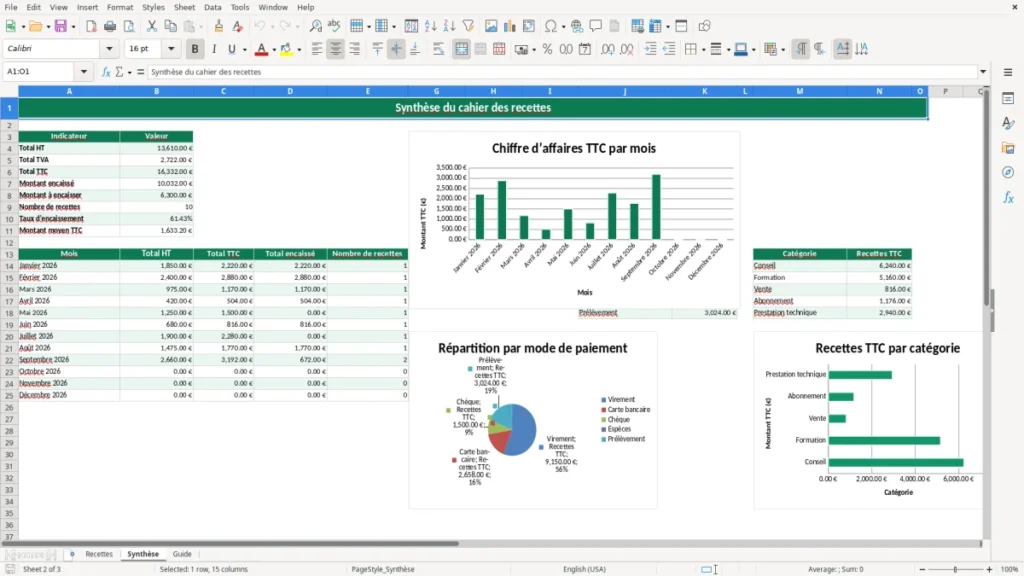The image size is (1024, 576).
Task: Insert hyperlink icon
Action: (x=577, y=26)
